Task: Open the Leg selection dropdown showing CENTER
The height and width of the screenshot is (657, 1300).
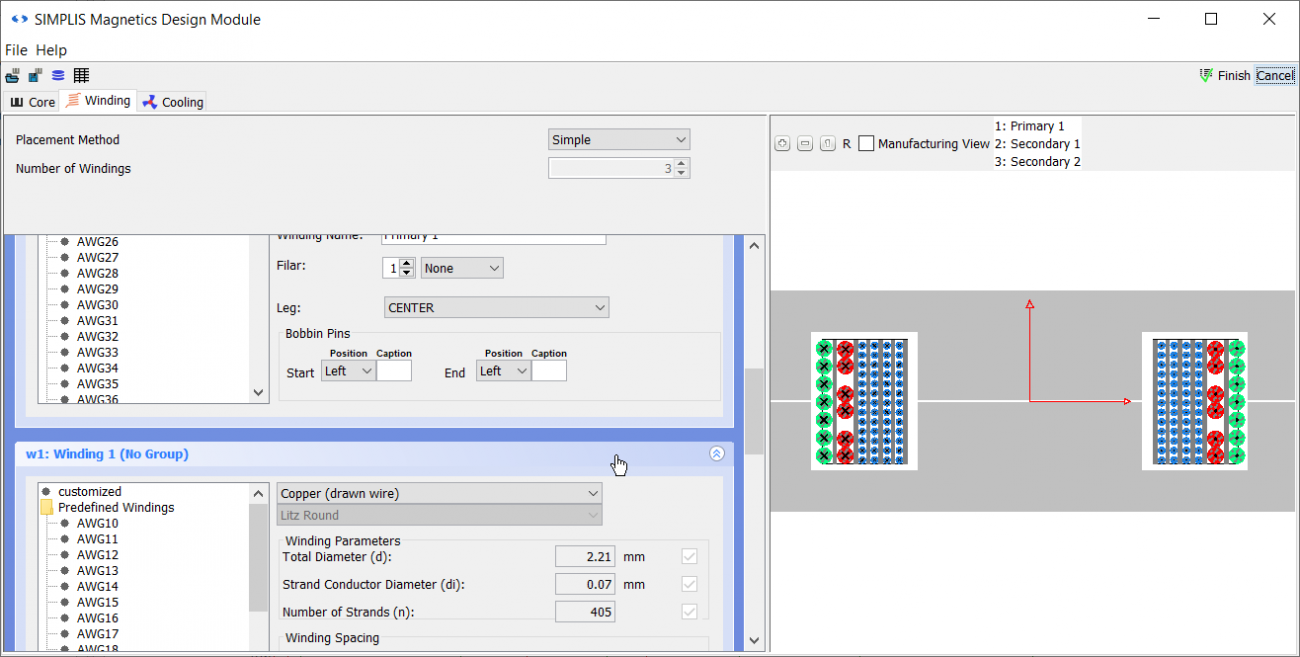Action: pos(496,307)
